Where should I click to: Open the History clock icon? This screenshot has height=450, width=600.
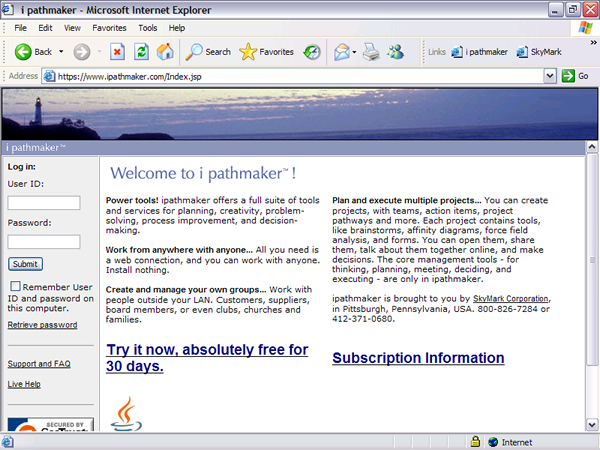click(312, 52)
